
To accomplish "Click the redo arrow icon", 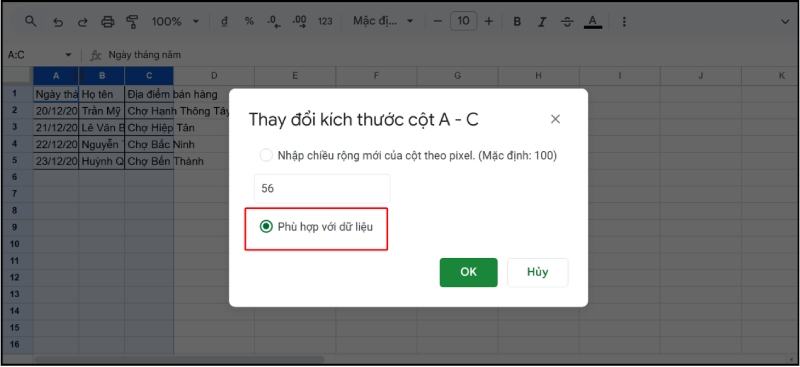I will click(x=82, y=22).
